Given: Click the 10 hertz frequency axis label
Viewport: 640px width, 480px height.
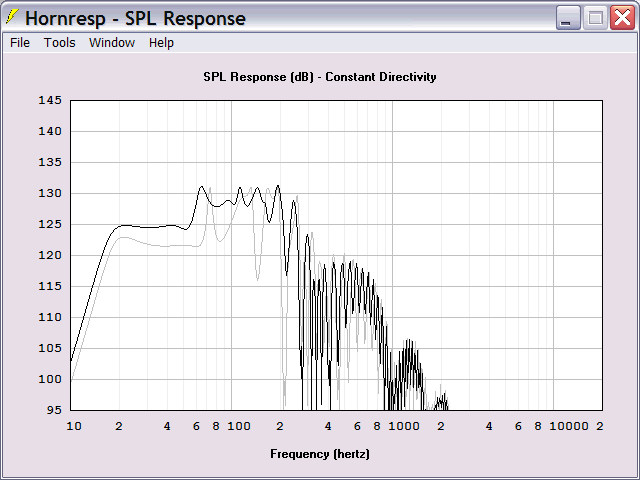Looking at the screenshot, I should [74, 426].
